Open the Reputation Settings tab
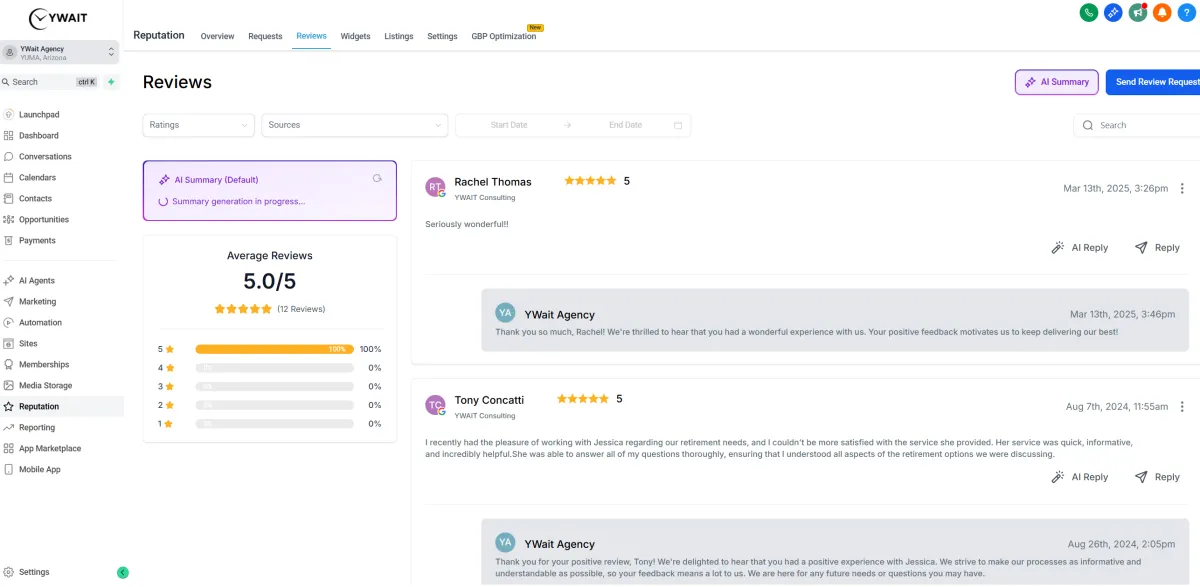Image resolution: width=1200 pixels, height=587 pixels. pos(442,36)
